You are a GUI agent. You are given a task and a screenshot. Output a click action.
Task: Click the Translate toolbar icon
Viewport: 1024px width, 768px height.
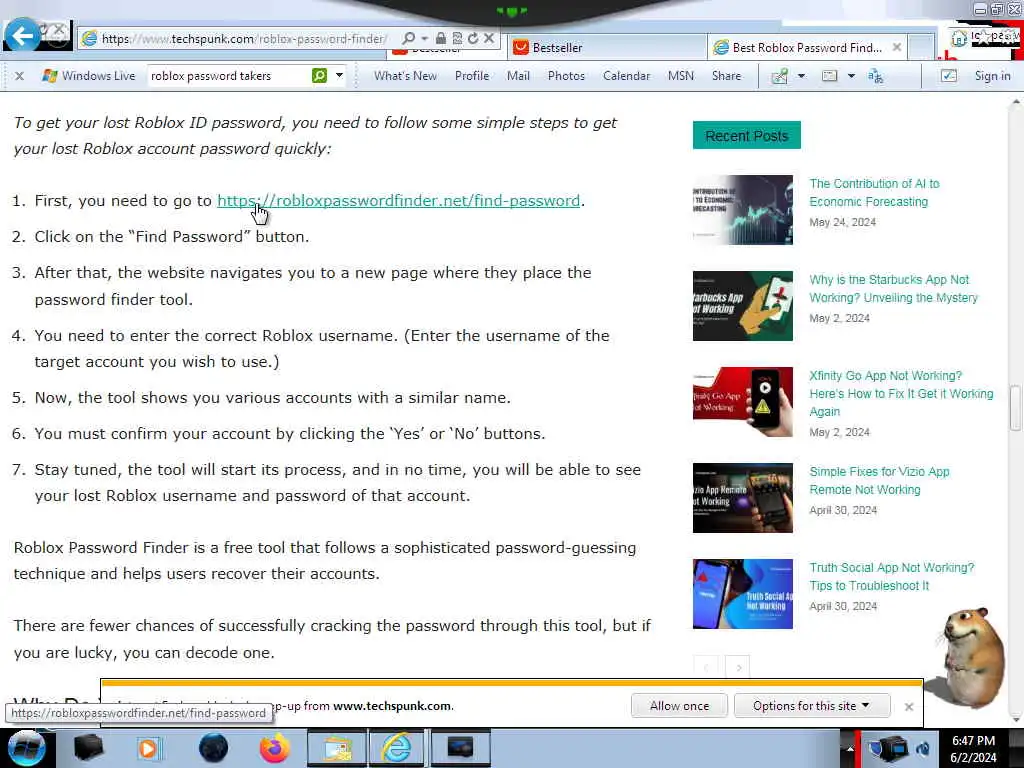point(875,76)
